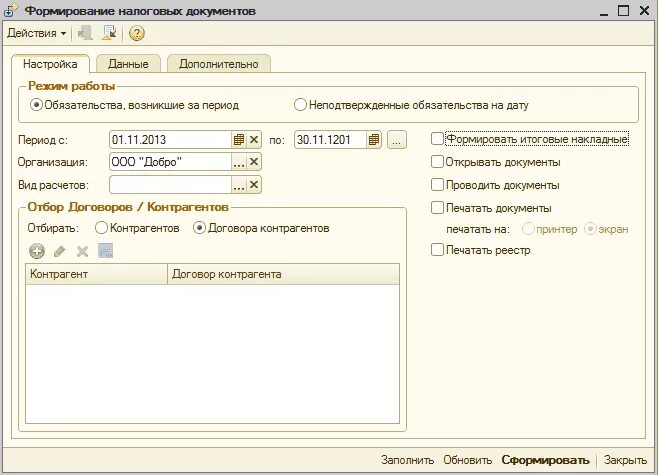
Task: Open calendar for 'Период с' date
Action: (x=238, y=140)
